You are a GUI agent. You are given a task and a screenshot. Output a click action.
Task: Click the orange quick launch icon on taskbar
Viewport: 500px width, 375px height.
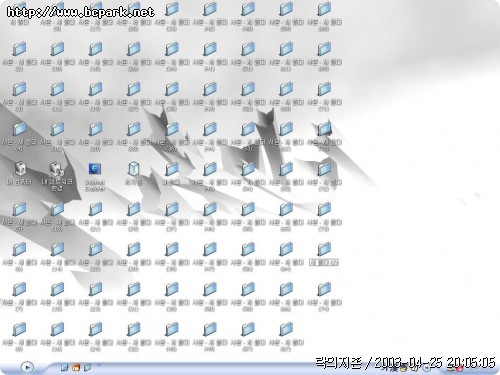click(x=76, y=368)
